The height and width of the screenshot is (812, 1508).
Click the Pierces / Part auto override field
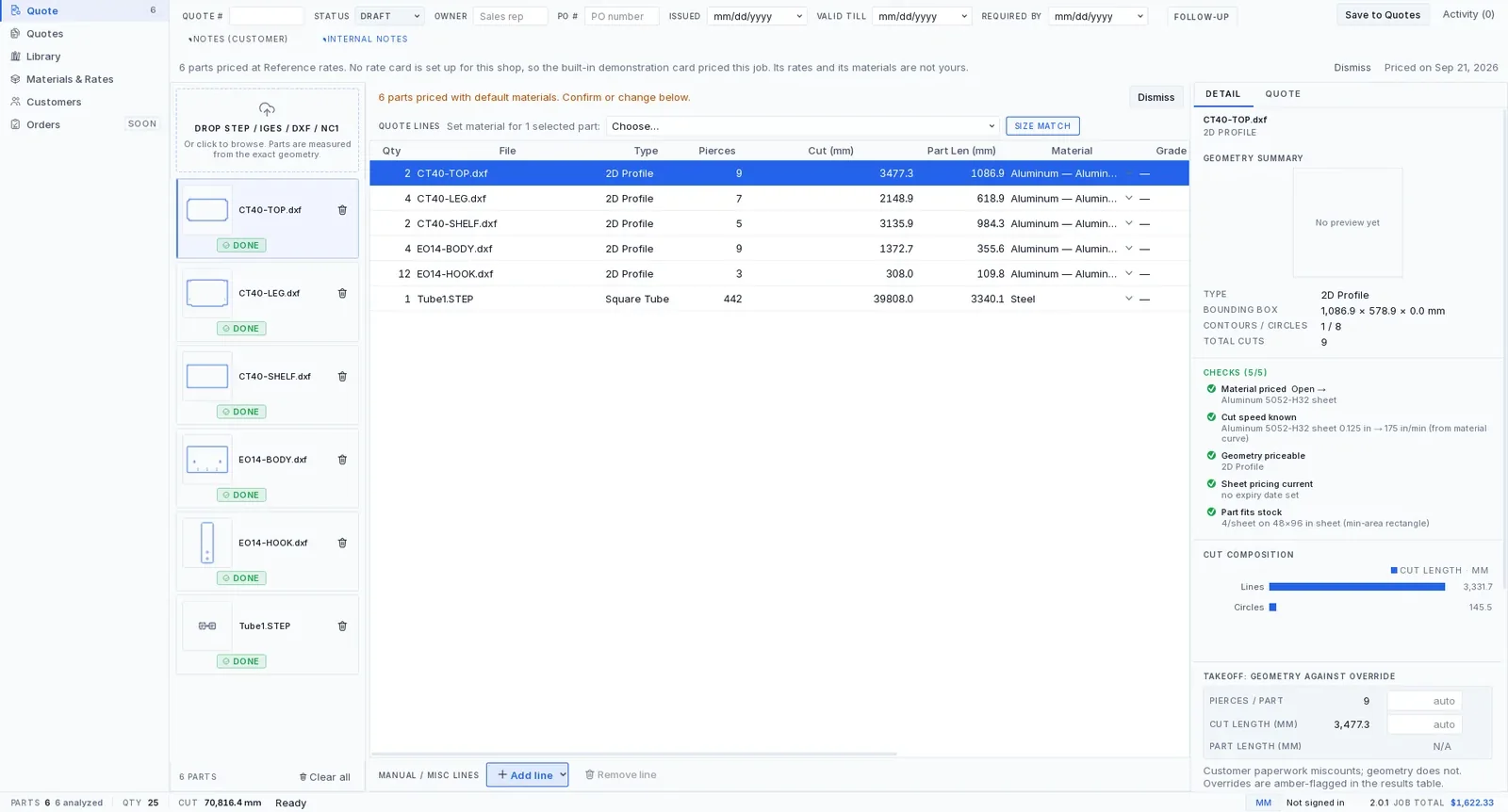(x=1424, y=701)
